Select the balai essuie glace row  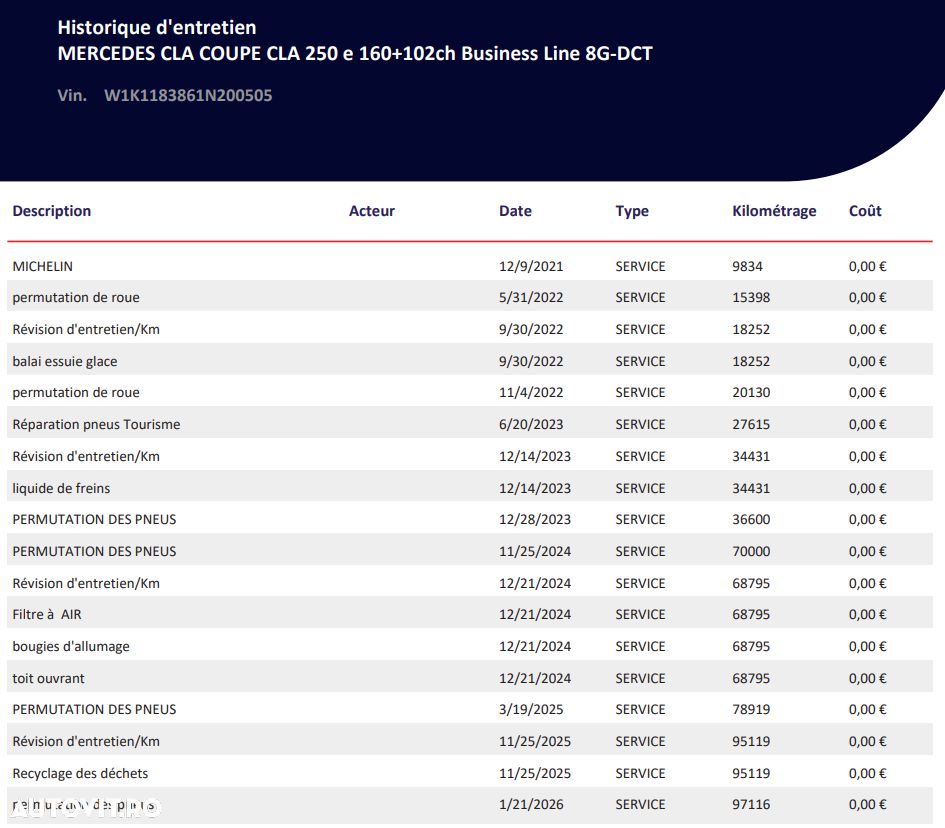pyautogui.click(x=470, y=361)
